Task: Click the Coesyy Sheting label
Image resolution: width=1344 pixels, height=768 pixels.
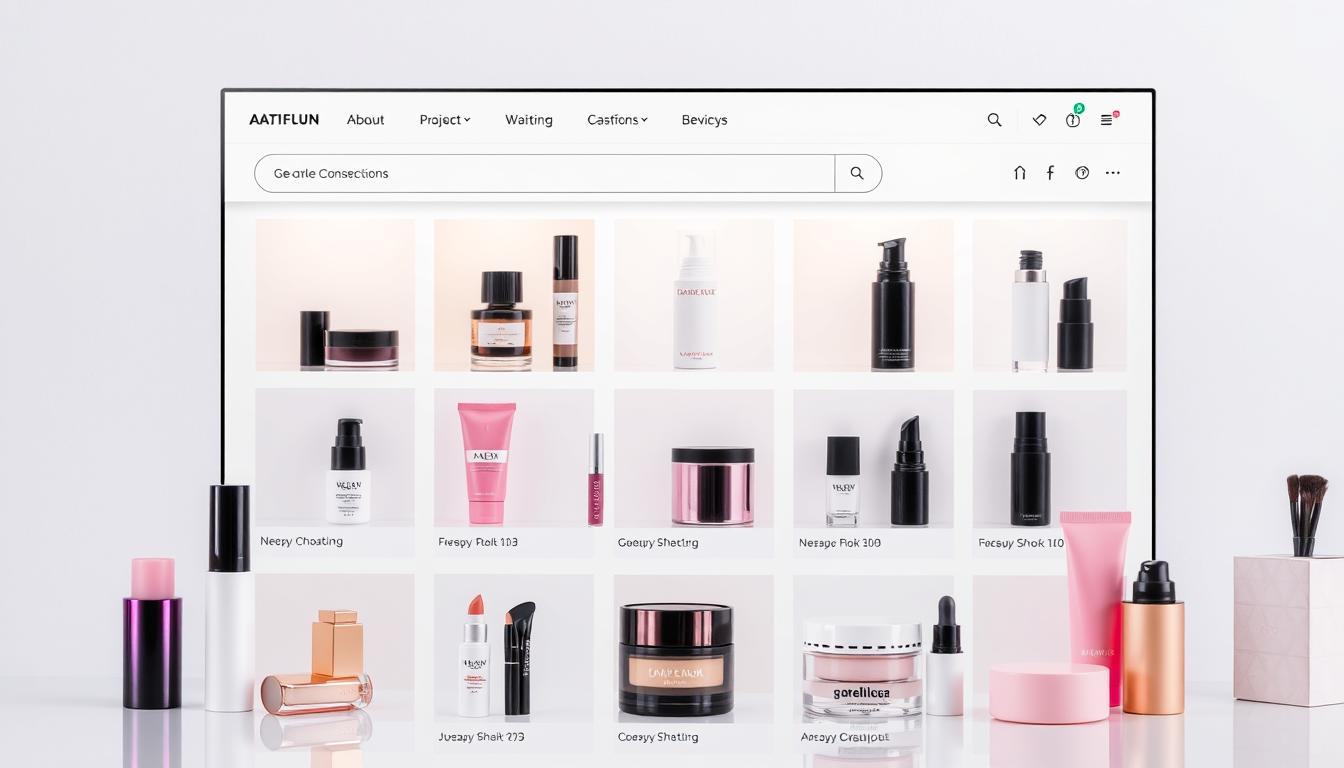Action: point(658,737)
